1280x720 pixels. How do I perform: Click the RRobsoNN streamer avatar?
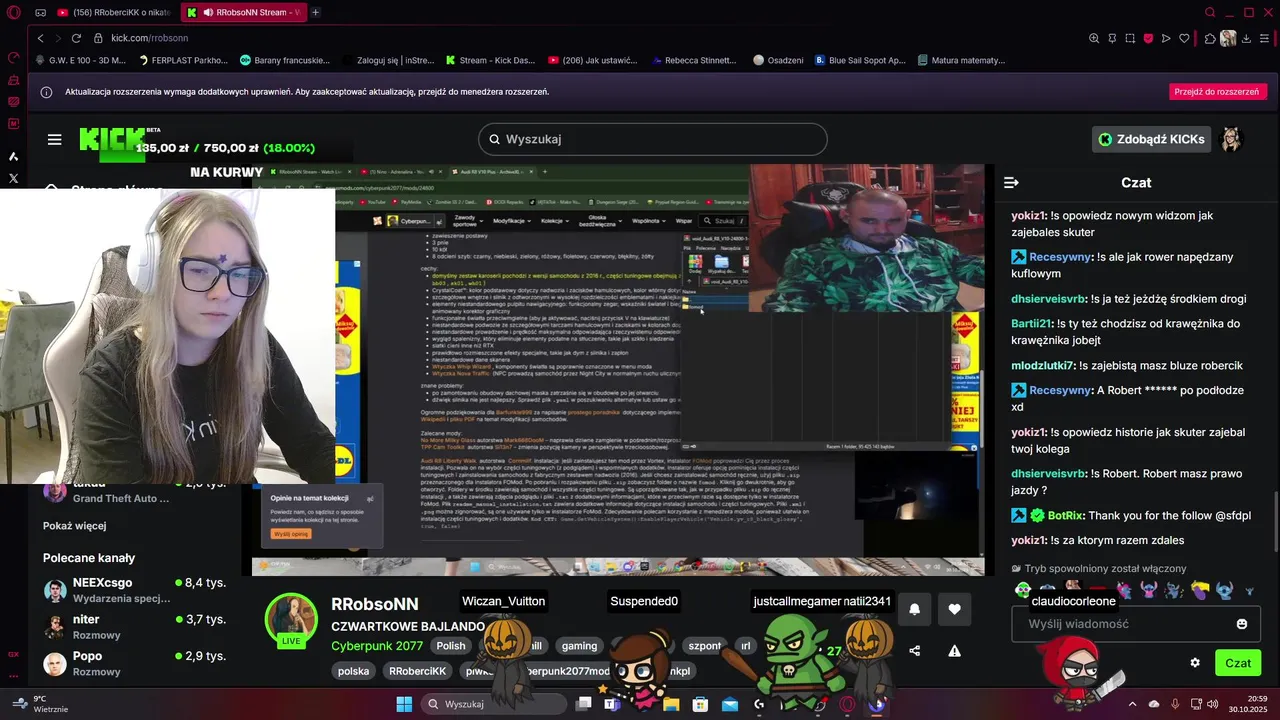click(291, 620)
